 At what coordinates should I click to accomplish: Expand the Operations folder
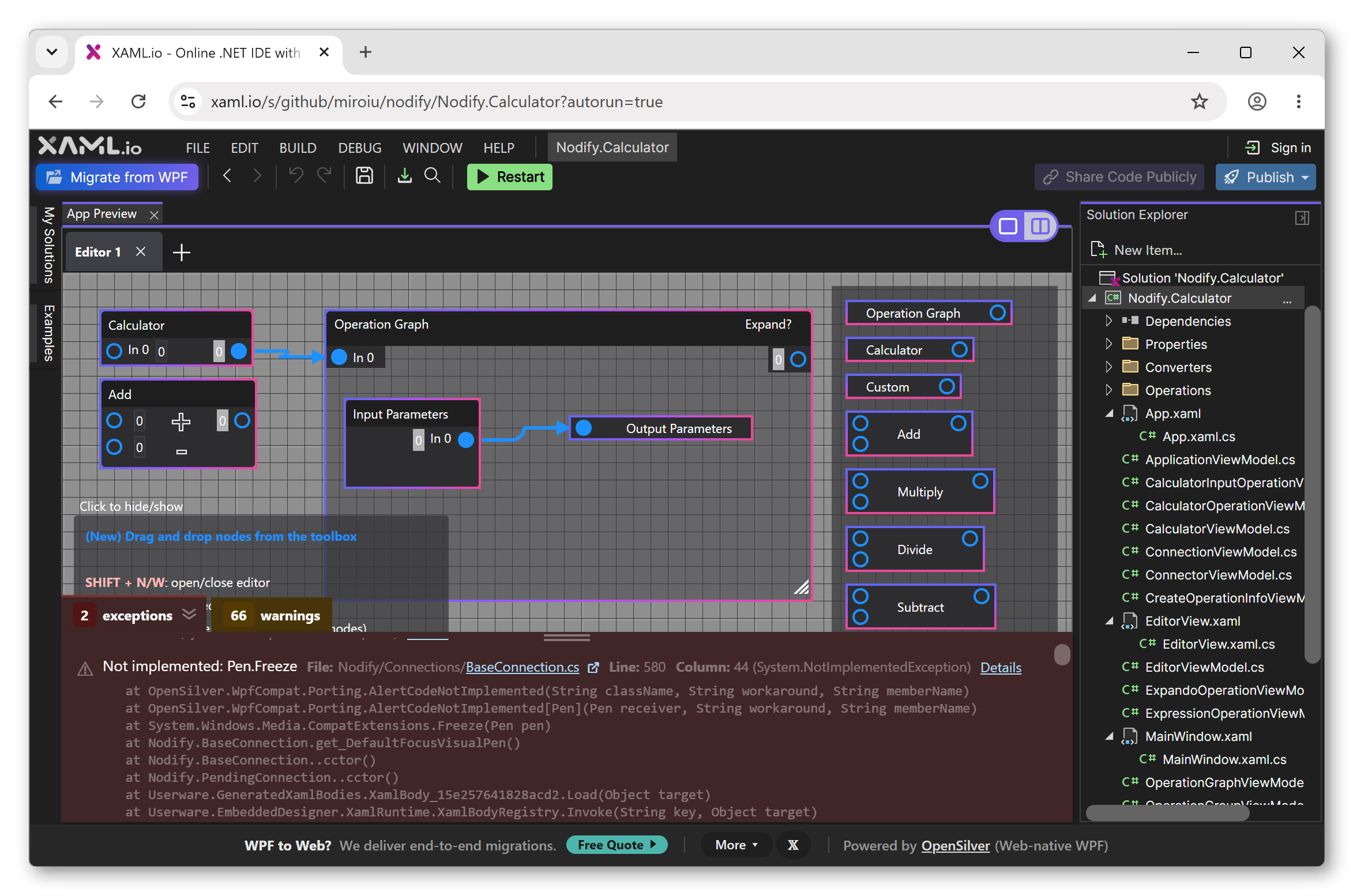[x=1108, y=390]
